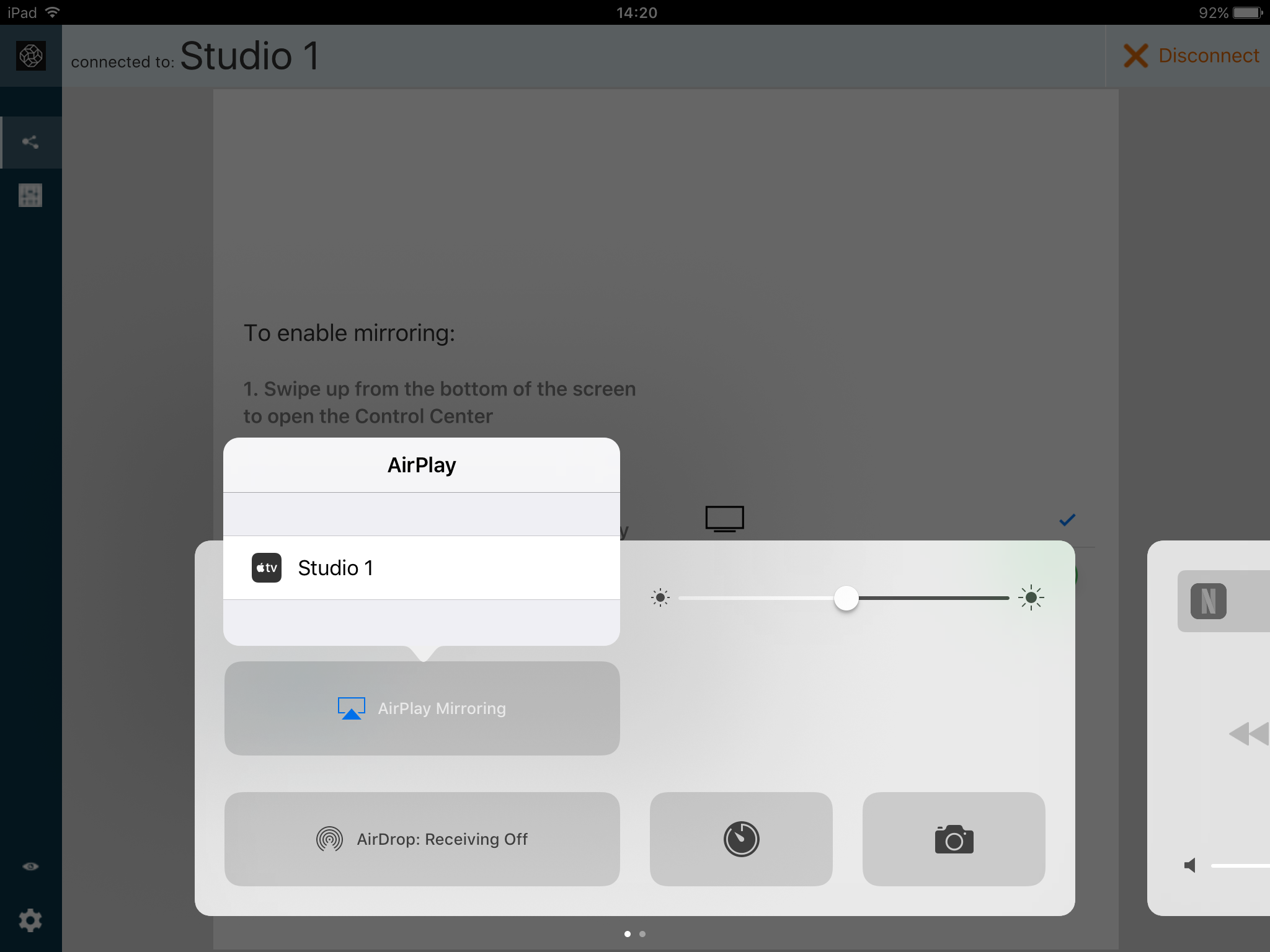Tap the checkmark icon on main screen

[1066, 518]
